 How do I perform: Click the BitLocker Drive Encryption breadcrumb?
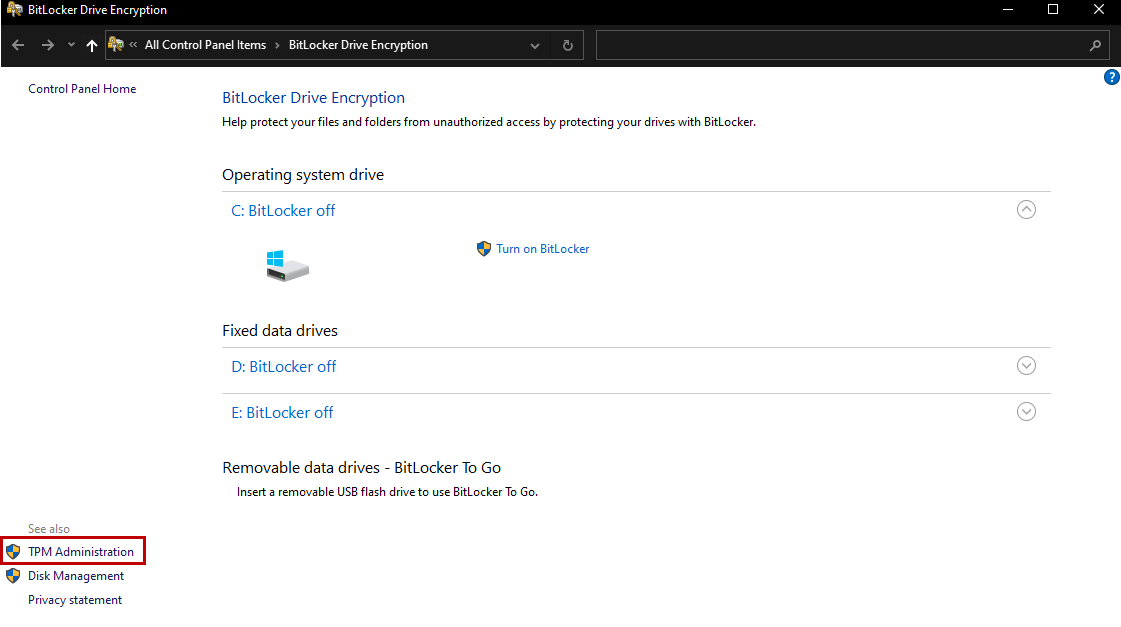[x=358, y=45]
